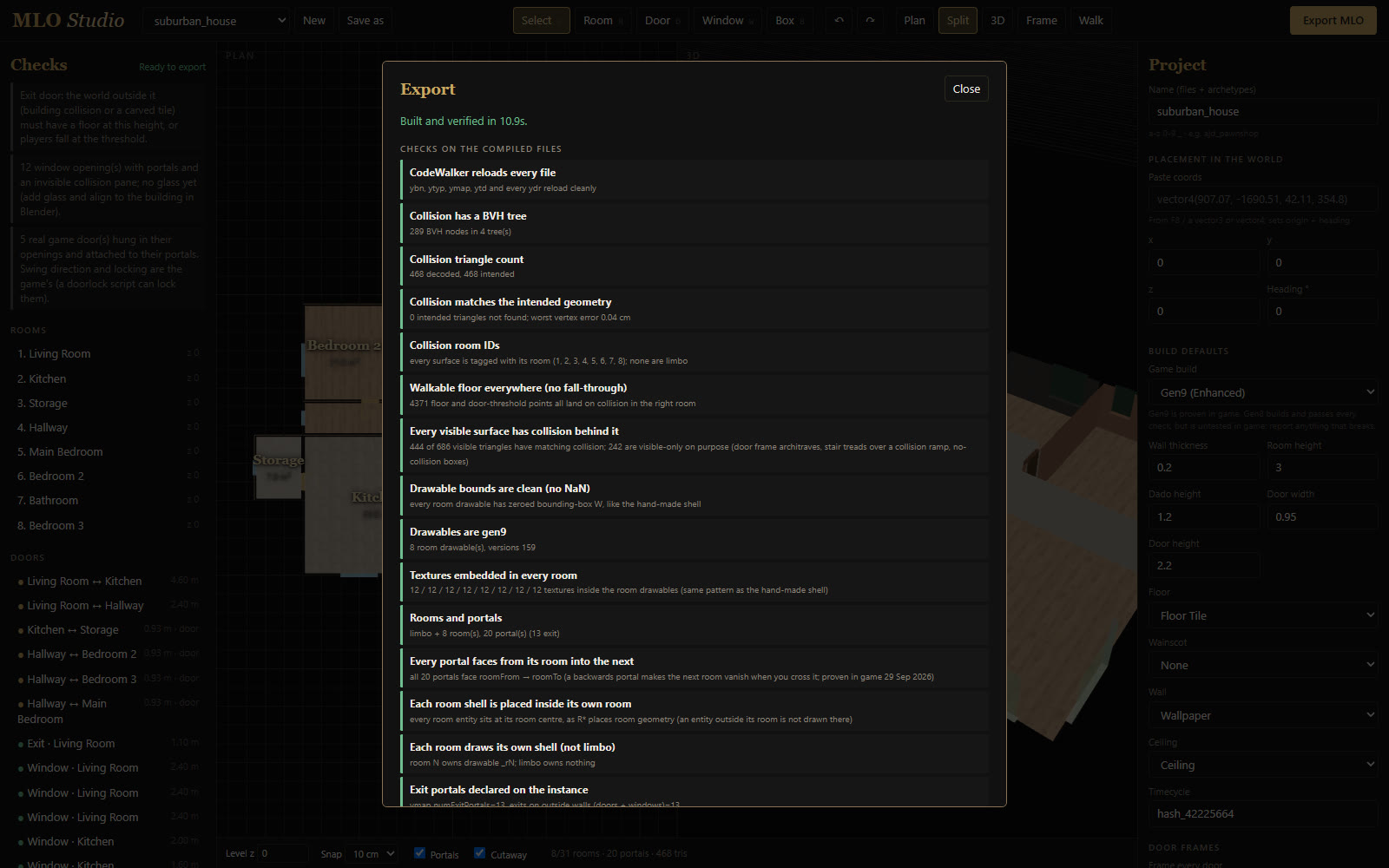Image resolution: width=1389 pixels, height=868 pixels.
Task: Activate the Select tool
Action: coord(541,21)
